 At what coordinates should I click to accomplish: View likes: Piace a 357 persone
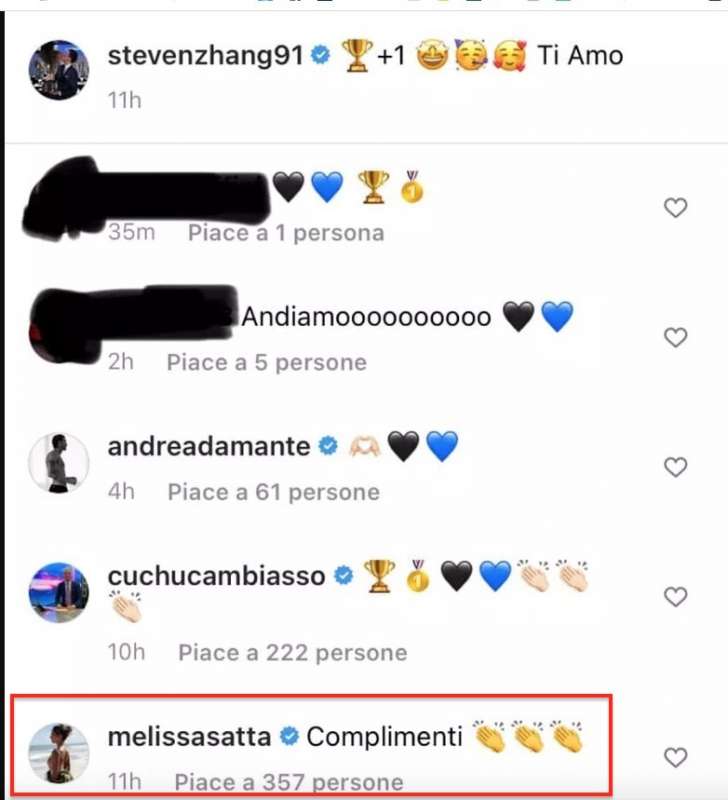[289, 782]
